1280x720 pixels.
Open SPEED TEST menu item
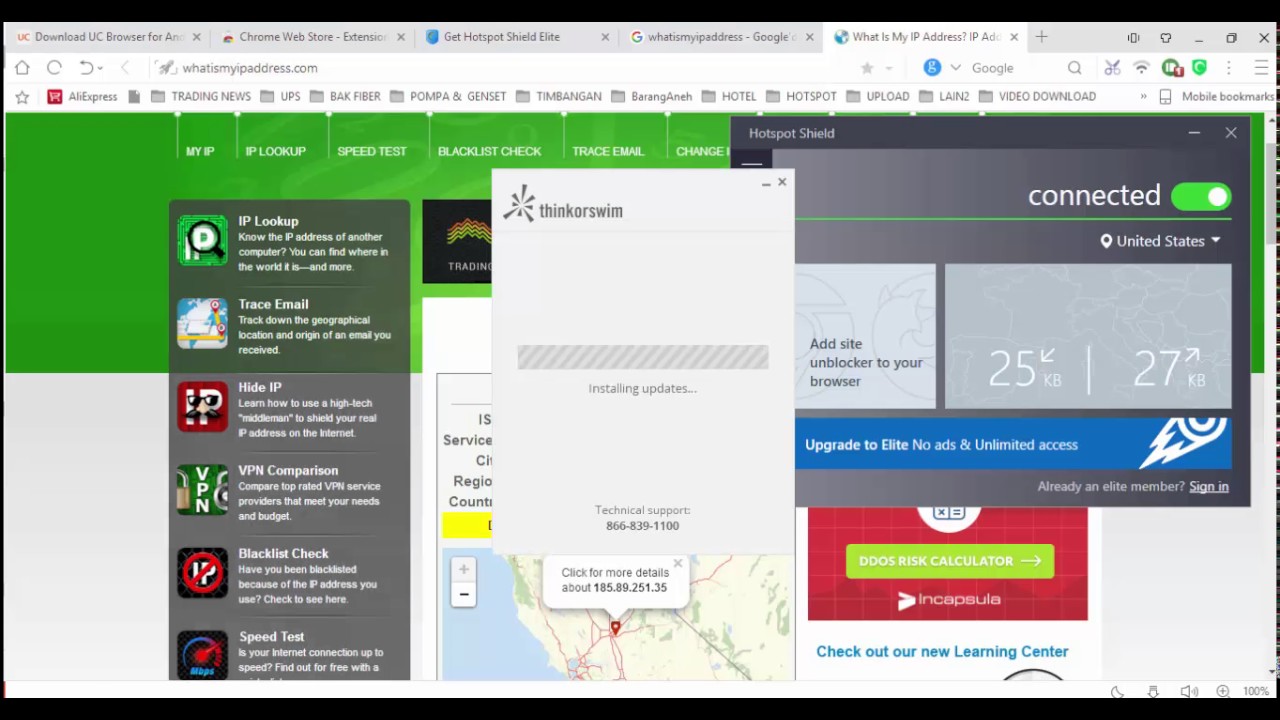(x=372, y=151)
